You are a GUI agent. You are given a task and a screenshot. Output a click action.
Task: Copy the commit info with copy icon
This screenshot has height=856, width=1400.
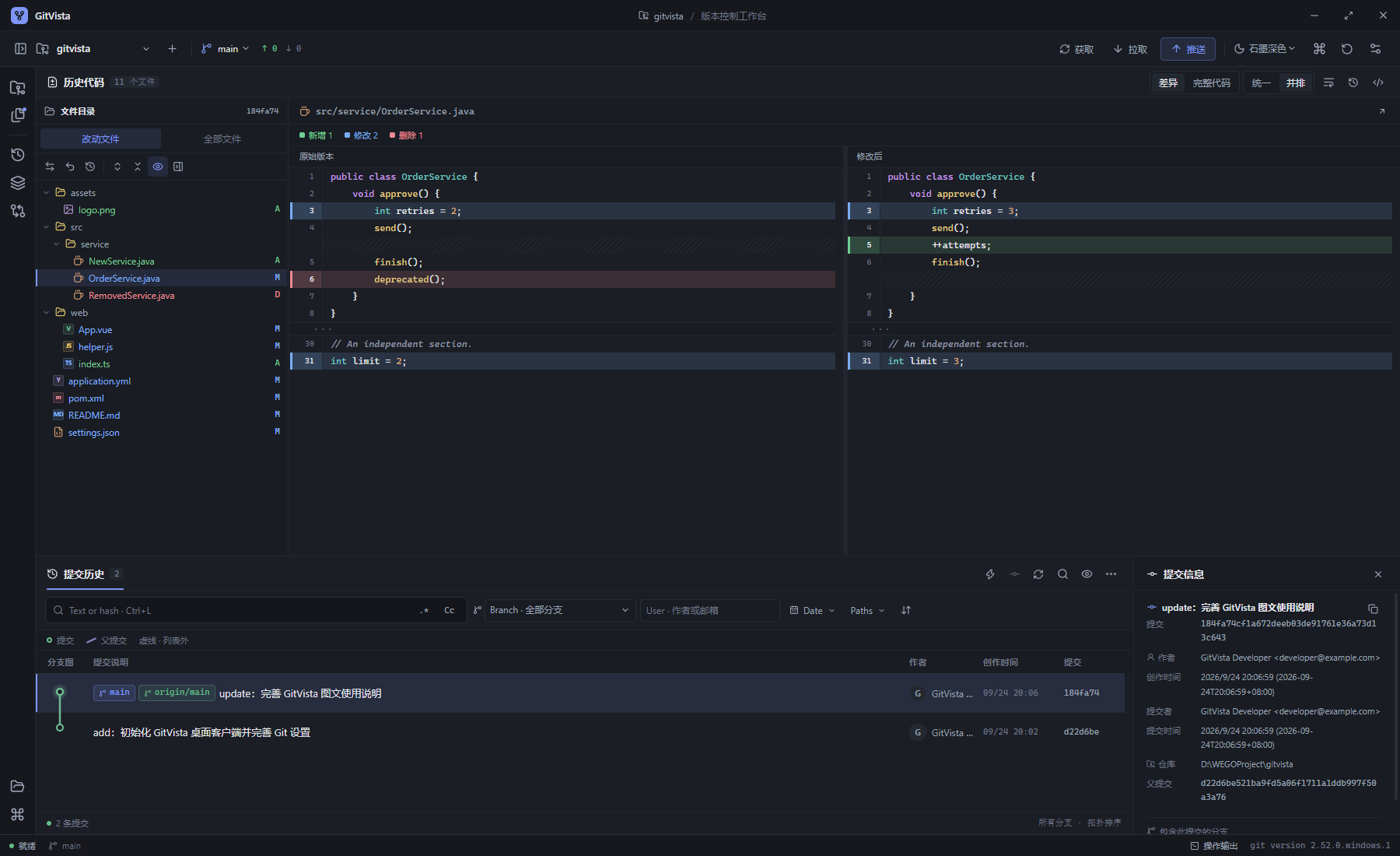(x=1373, y=609)
